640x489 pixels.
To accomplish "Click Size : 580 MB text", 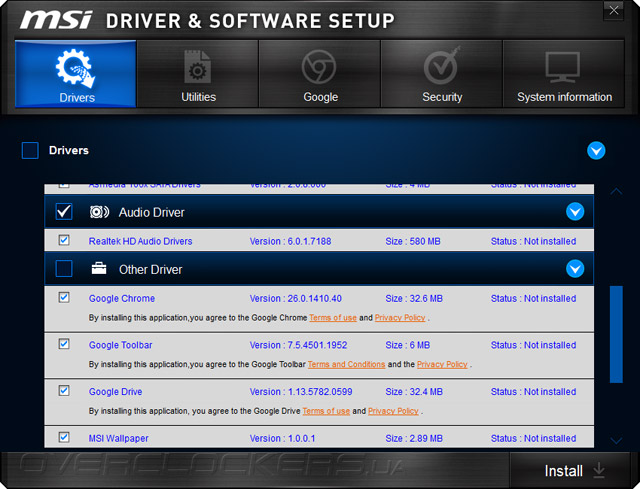I will click(413, 241).
